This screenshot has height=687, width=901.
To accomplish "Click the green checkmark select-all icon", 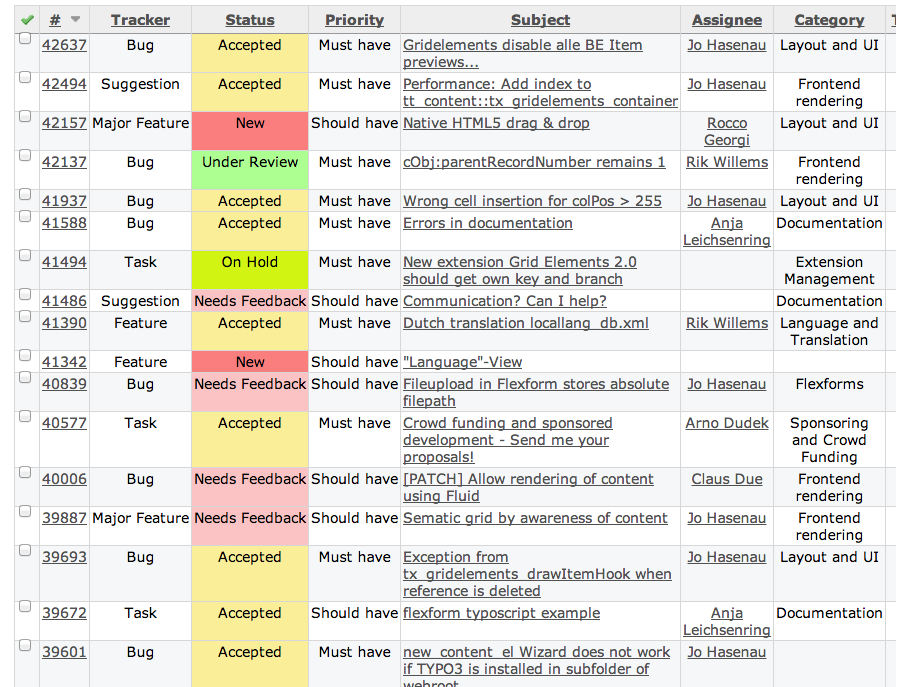I will [x=26, y=19].
